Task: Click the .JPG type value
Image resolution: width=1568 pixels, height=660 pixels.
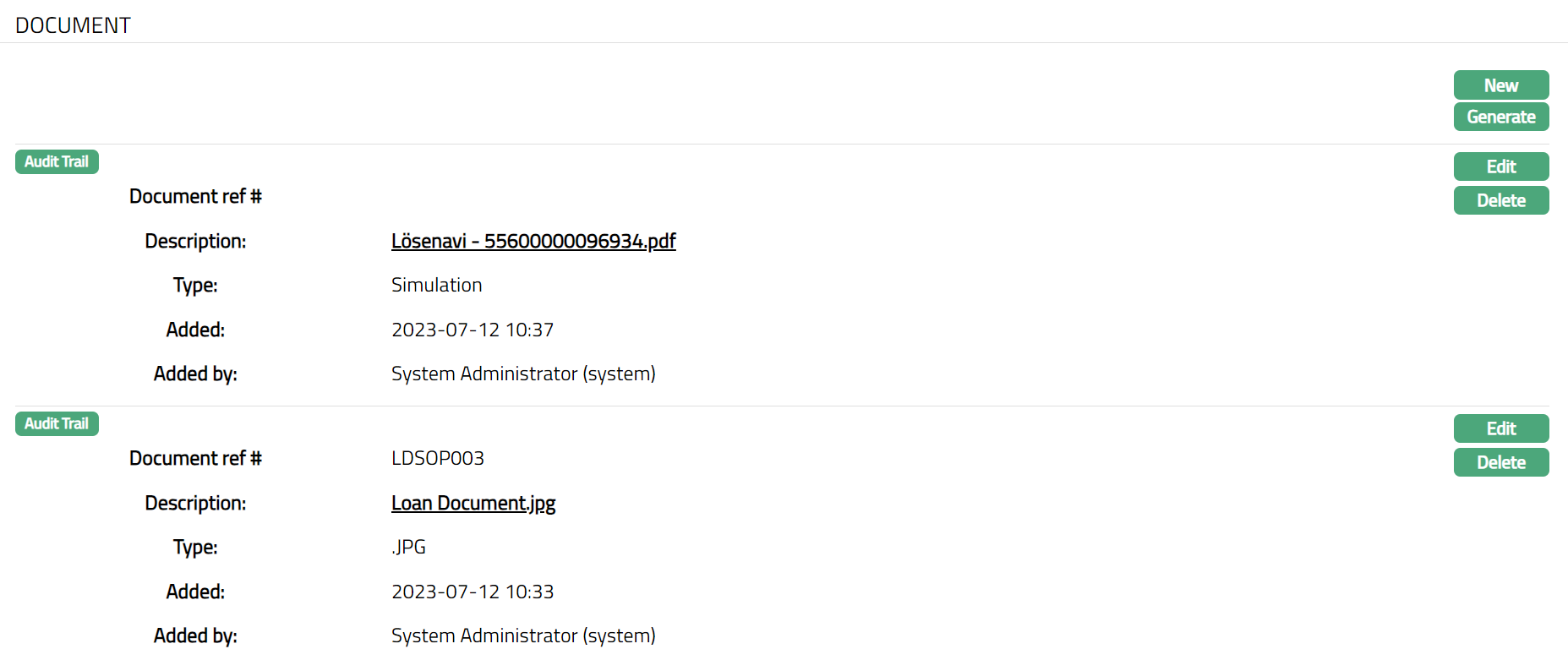Action: 409,547
